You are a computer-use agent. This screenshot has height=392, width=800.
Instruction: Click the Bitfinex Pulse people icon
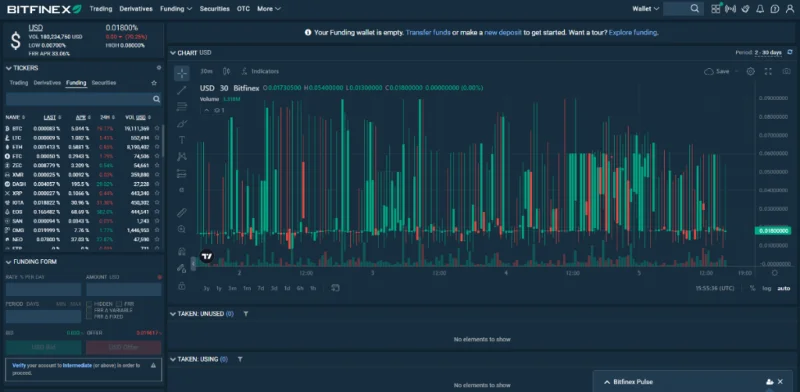point(769,382)
